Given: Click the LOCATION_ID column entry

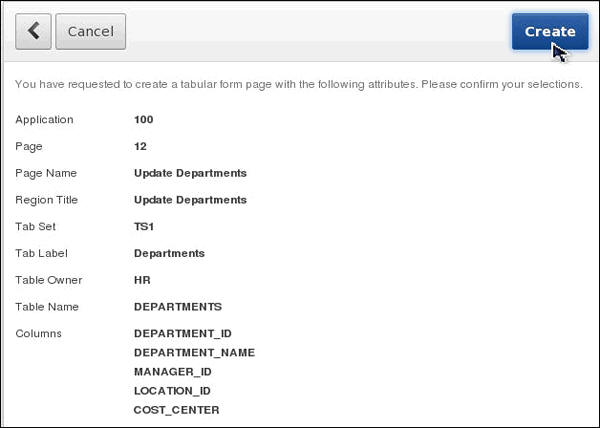Looking at the screenshot, I should tap(172, 390).
